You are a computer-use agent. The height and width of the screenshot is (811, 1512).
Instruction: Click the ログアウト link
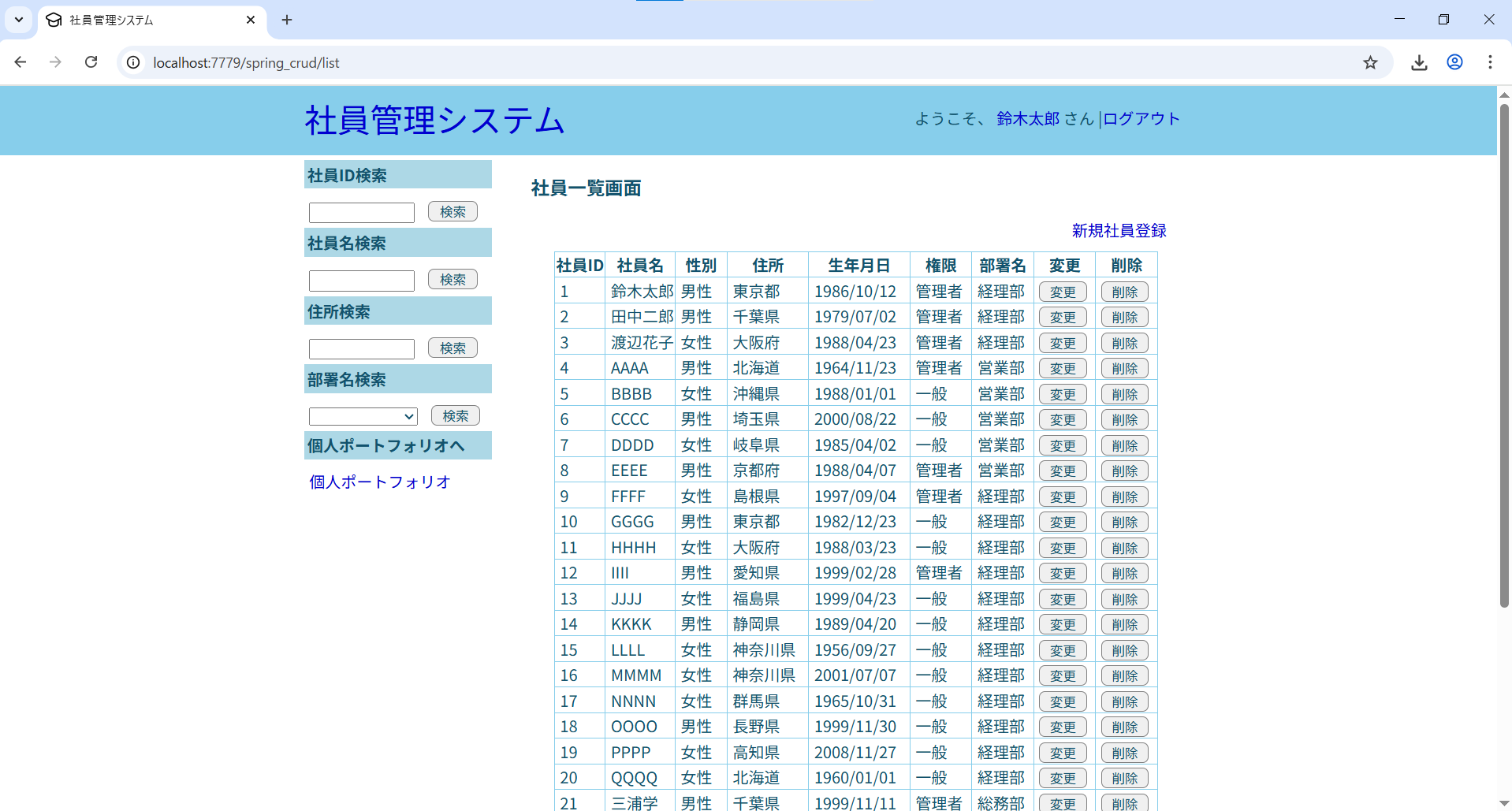coord(1141,119)
